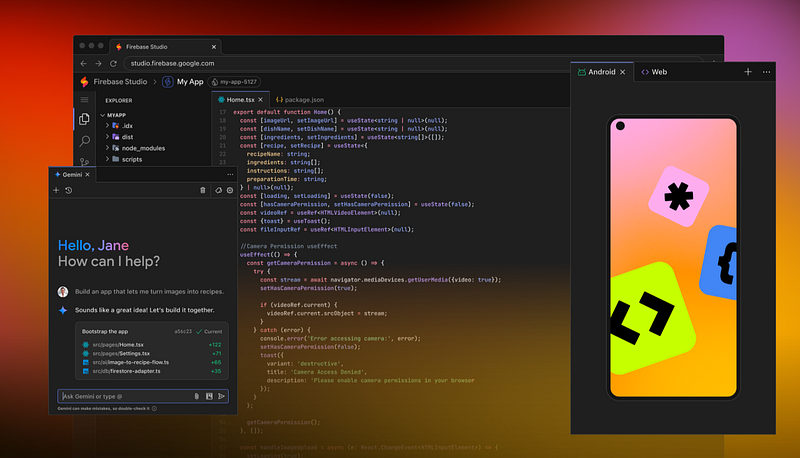Click the Firebase Studio breadcrumb text

(120, 82)
